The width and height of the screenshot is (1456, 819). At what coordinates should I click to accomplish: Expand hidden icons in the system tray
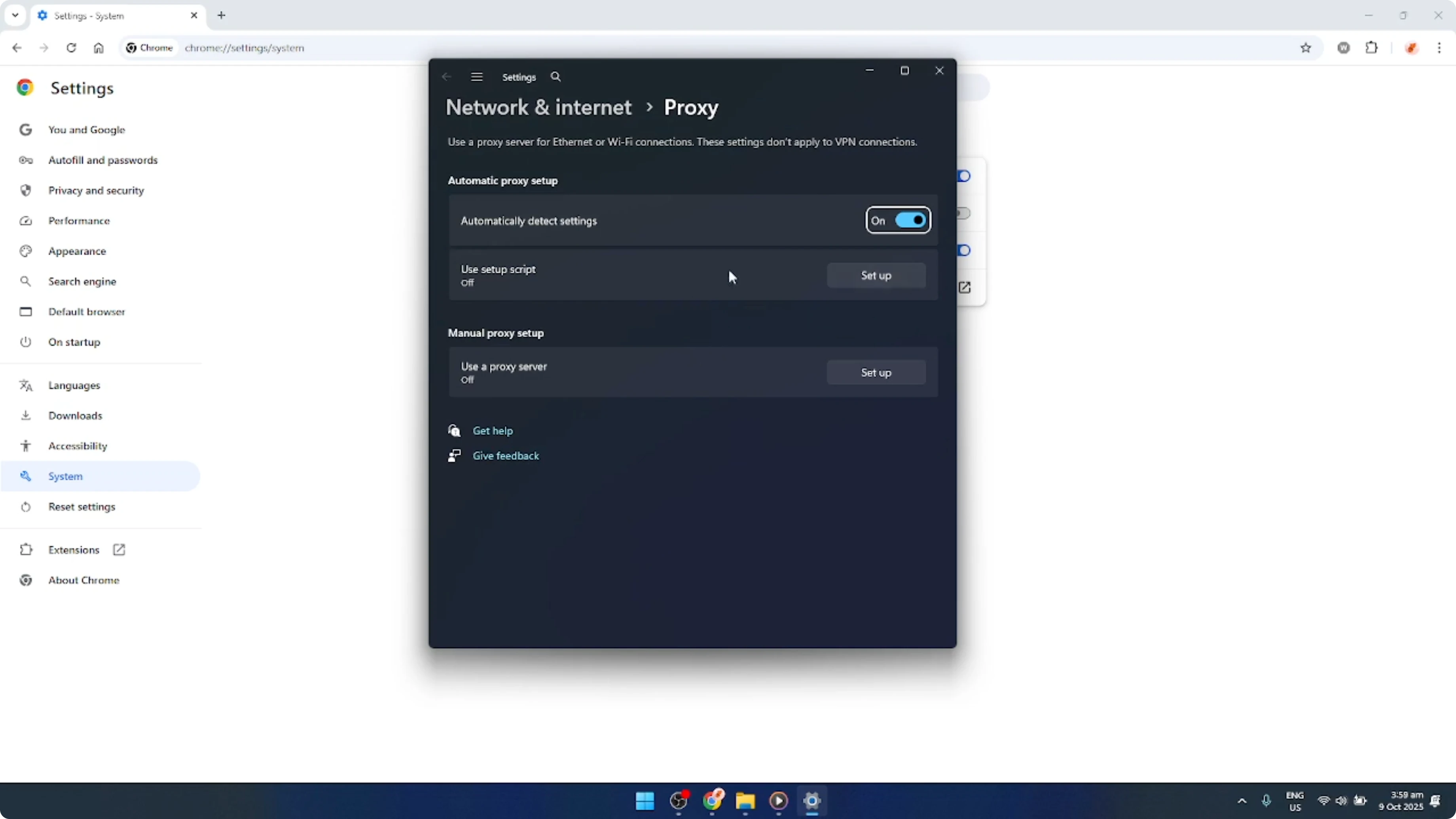[1241, 801]
